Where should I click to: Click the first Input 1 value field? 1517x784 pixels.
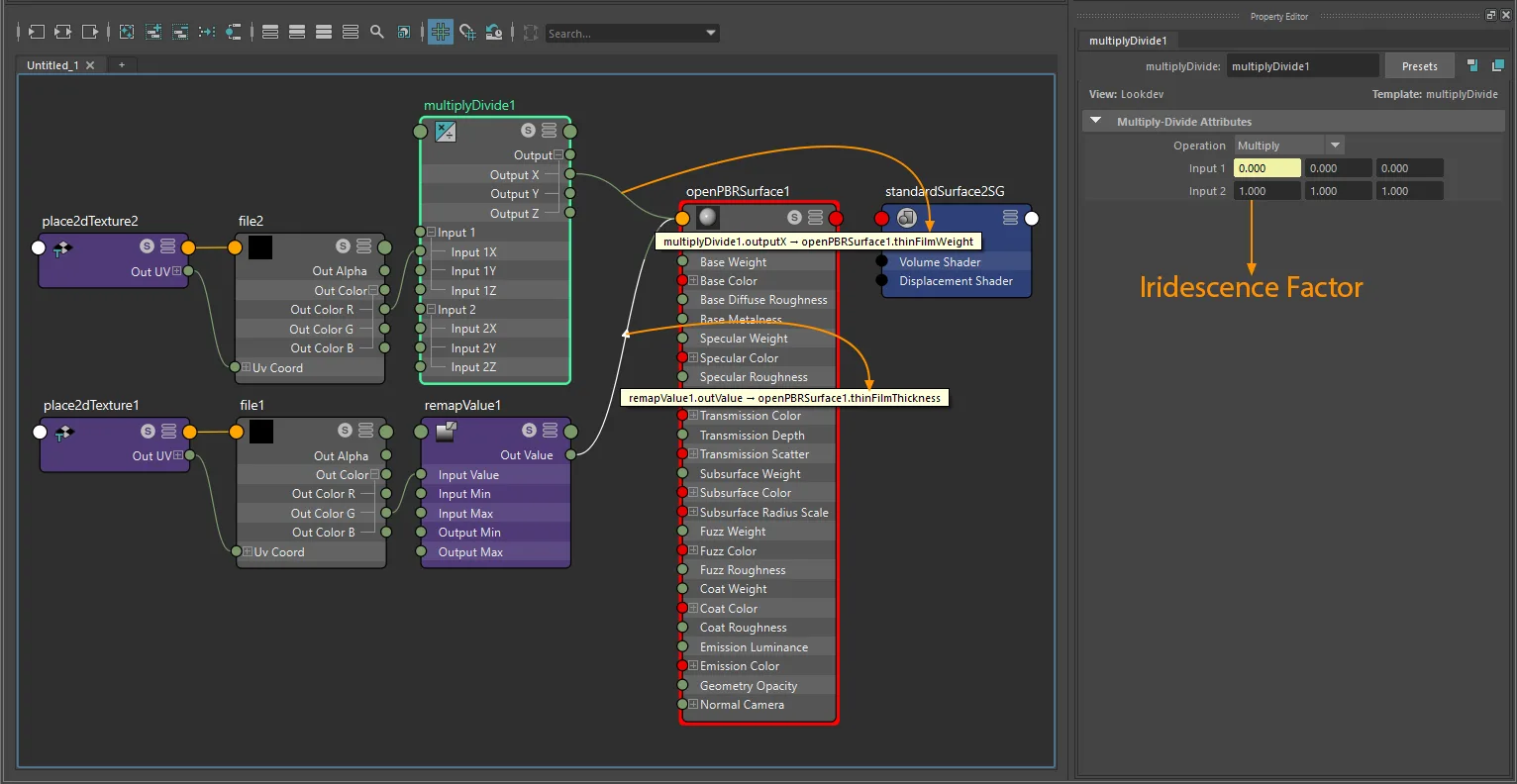[1266, 168]
